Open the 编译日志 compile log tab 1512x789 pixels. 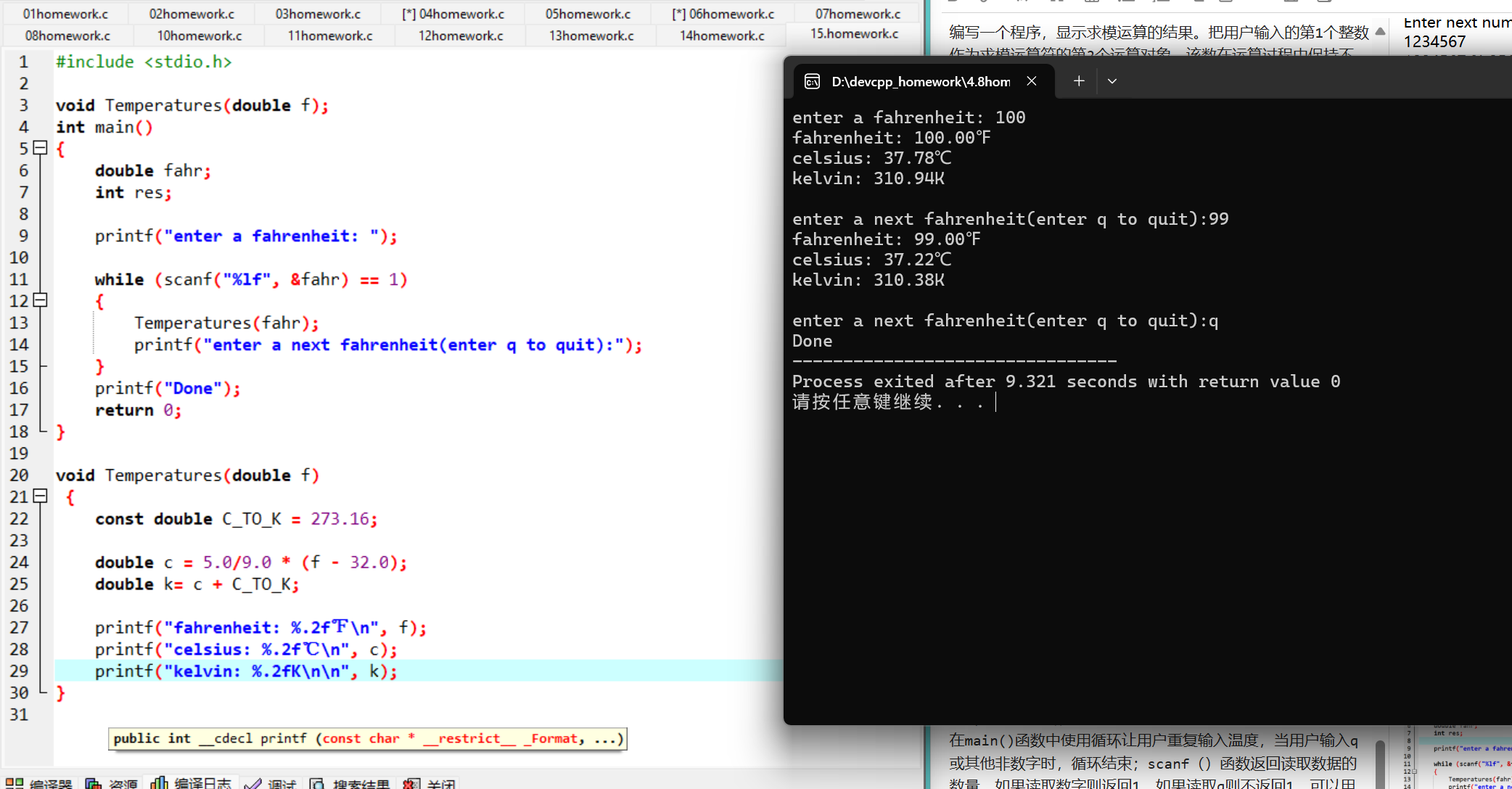[192, 783]
